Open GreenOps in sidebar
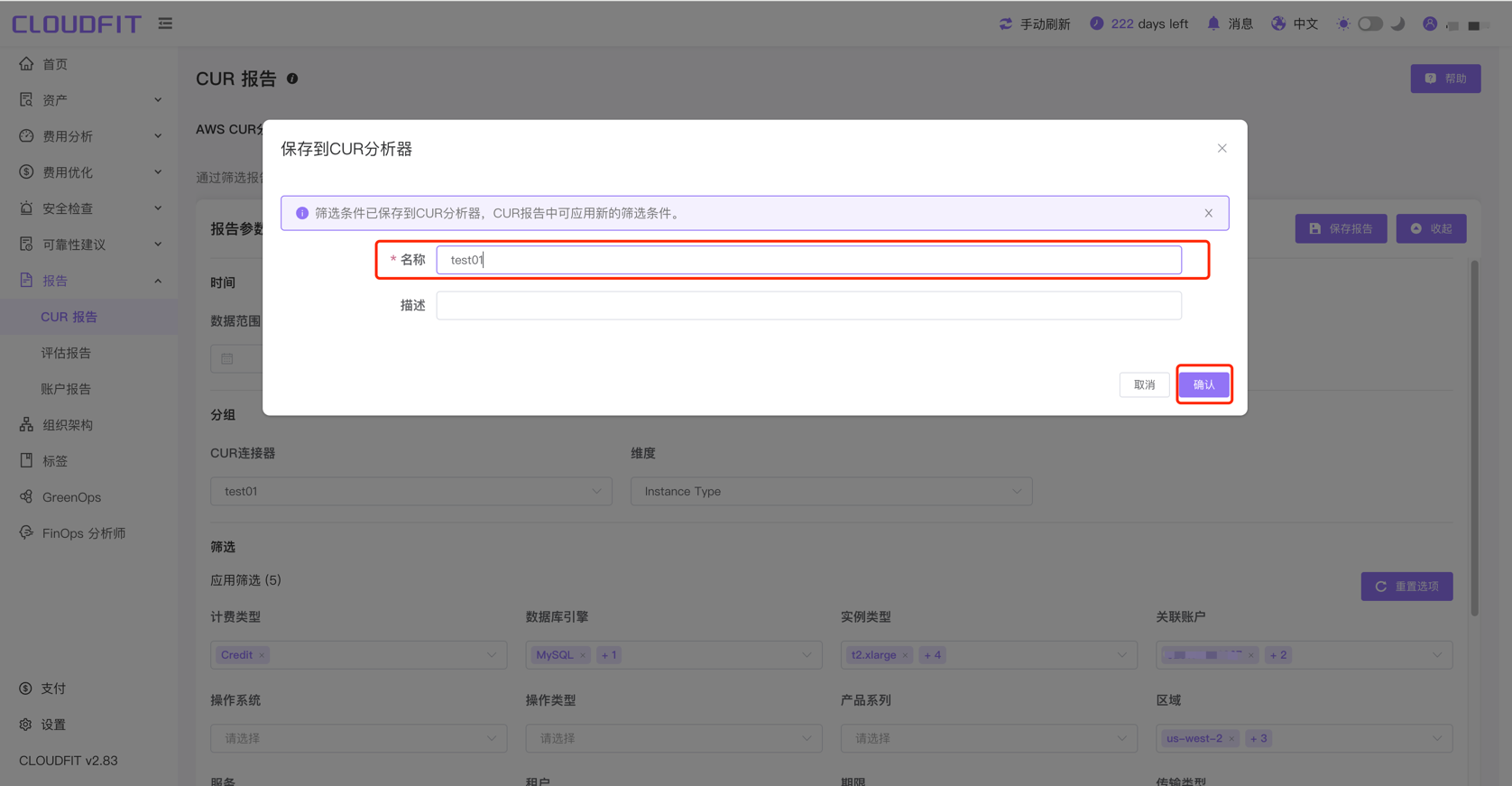This screenshot has width=1512, height=786. tap(88, 497)
